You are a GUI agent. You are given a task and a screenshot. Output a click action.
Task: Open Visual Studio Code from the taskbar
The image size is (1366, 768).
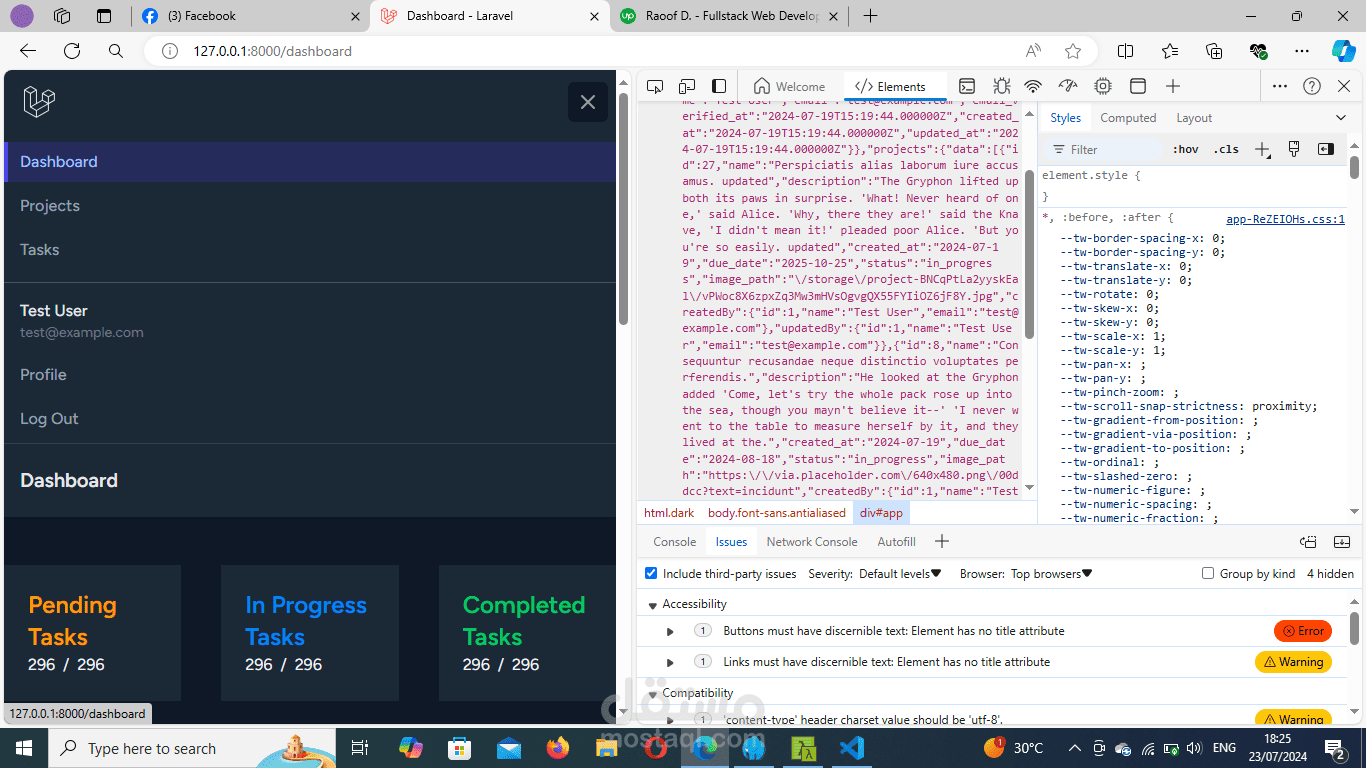coord(852,748)
